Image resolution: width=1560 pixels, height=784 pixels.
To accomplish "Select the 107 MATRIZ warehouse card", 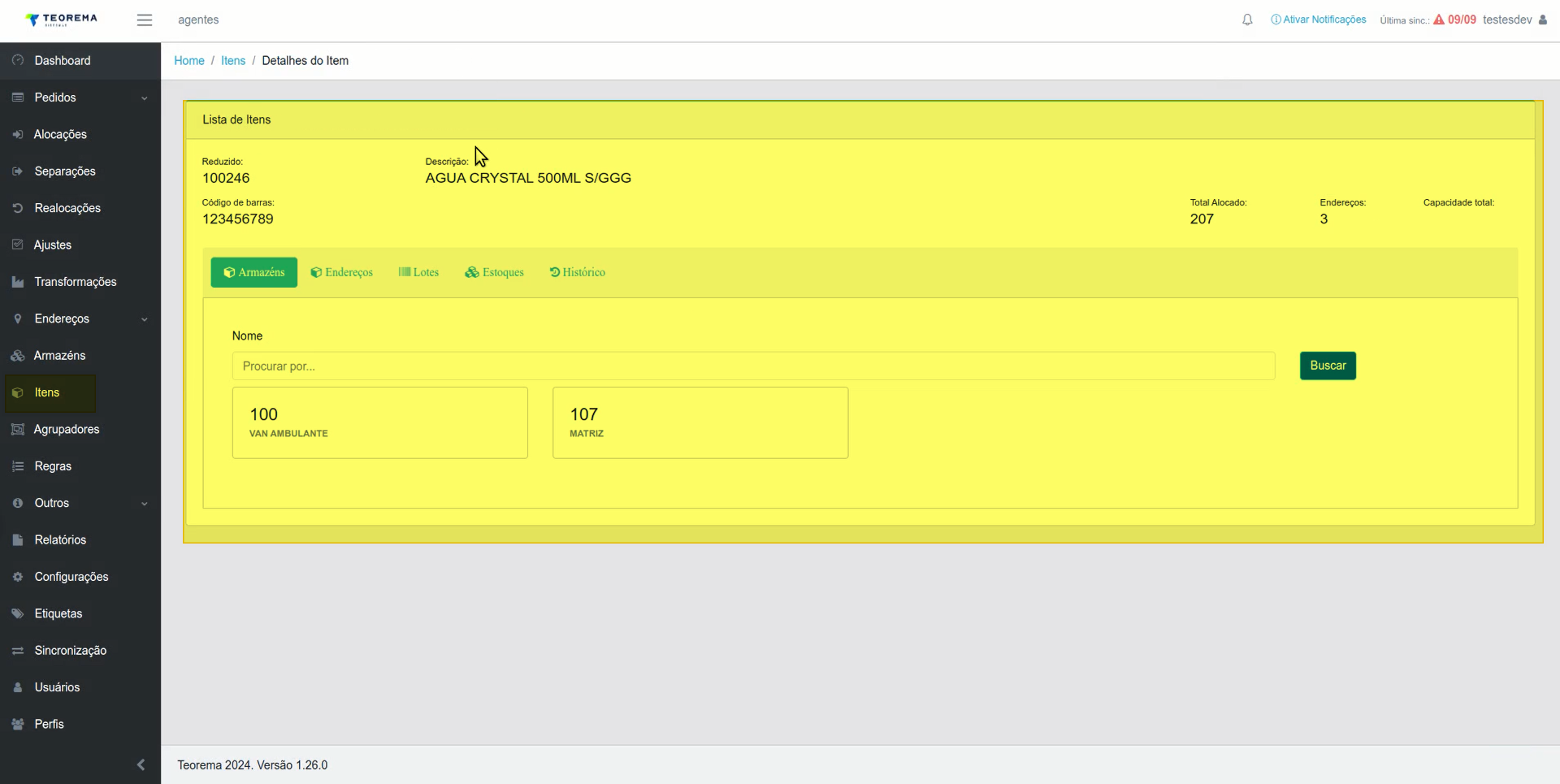I will tap(700, 422).
